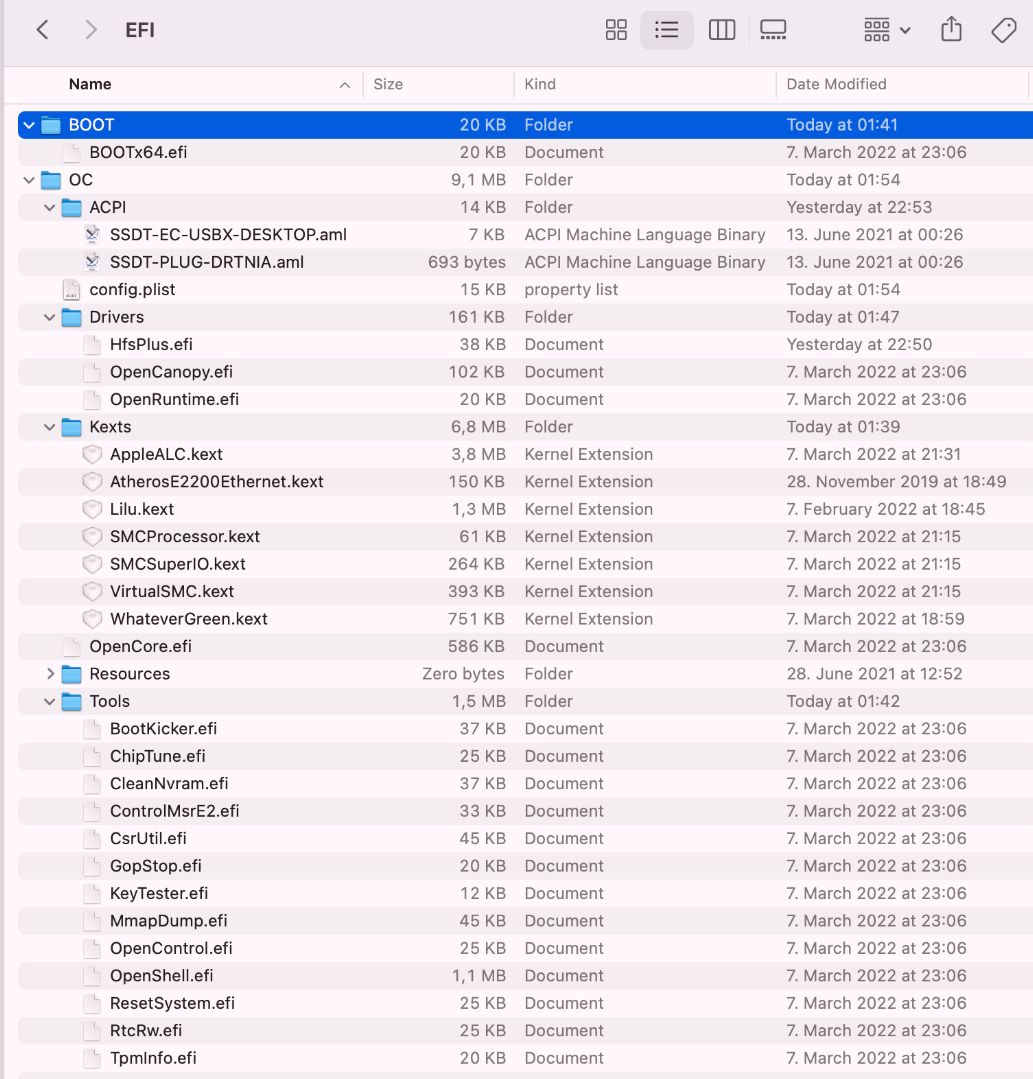Sort by the Kind column header

(x=540, y=84)
